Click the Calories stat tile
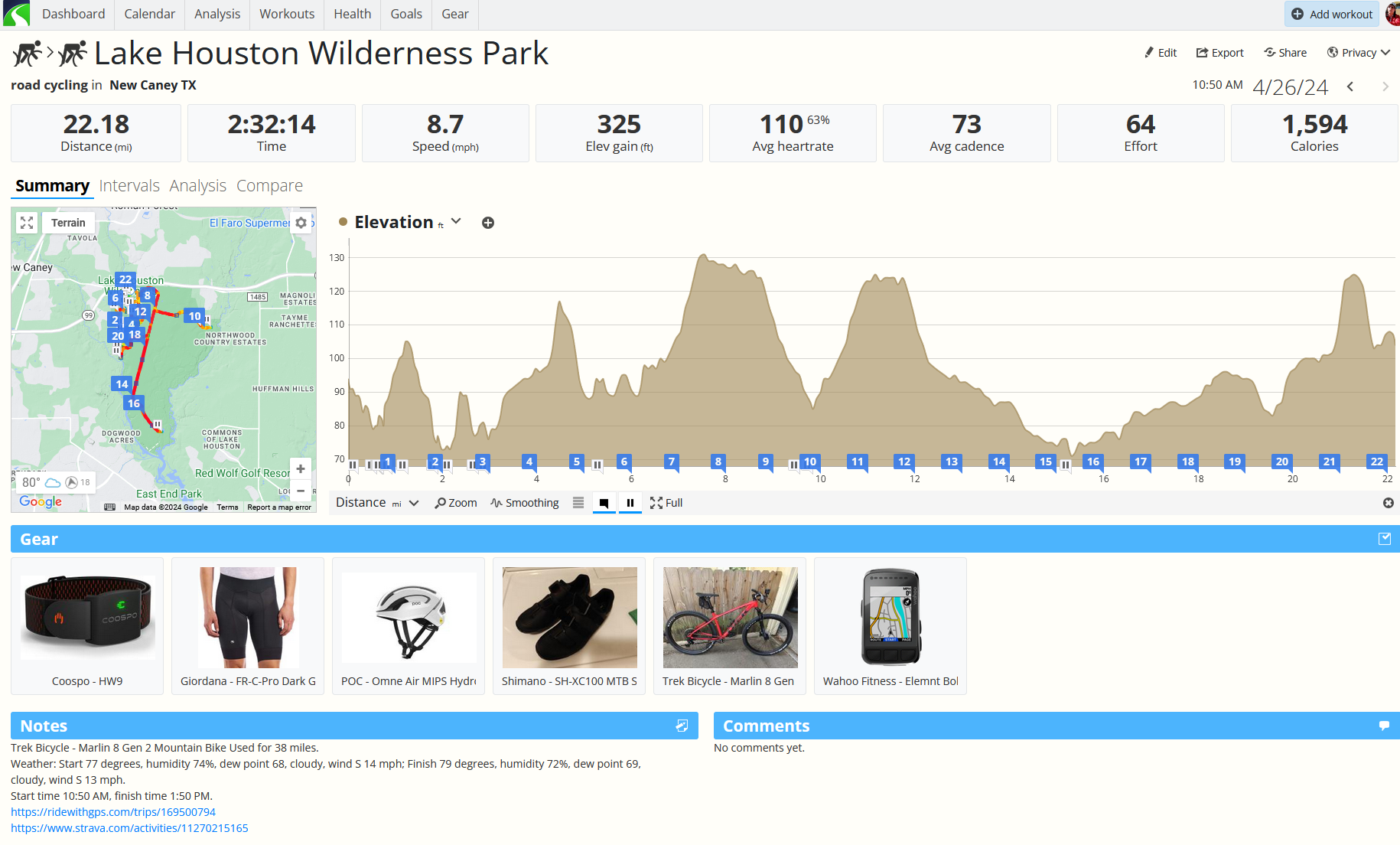The height and width of the screenshot is (845, 1400). [x=1314, y=133]
